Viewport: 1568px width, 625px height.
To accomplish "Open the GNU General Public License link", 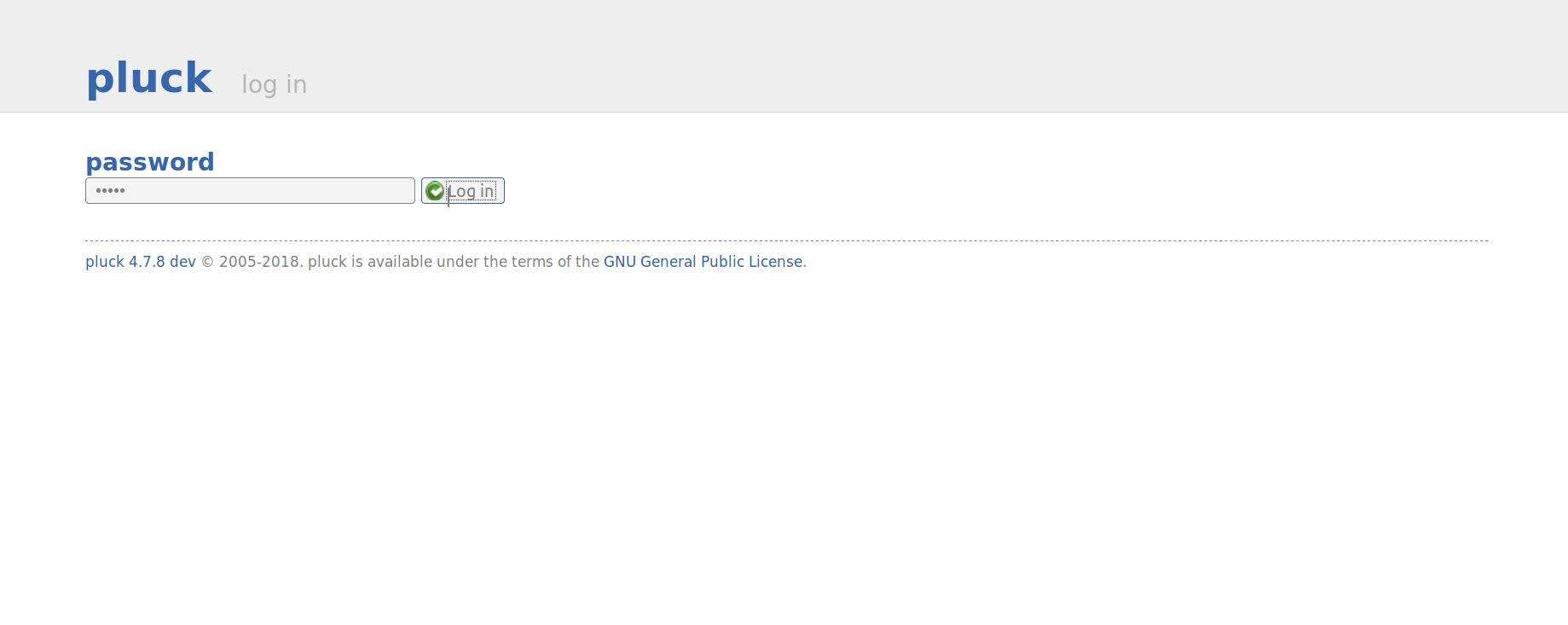I will point(703,262).
